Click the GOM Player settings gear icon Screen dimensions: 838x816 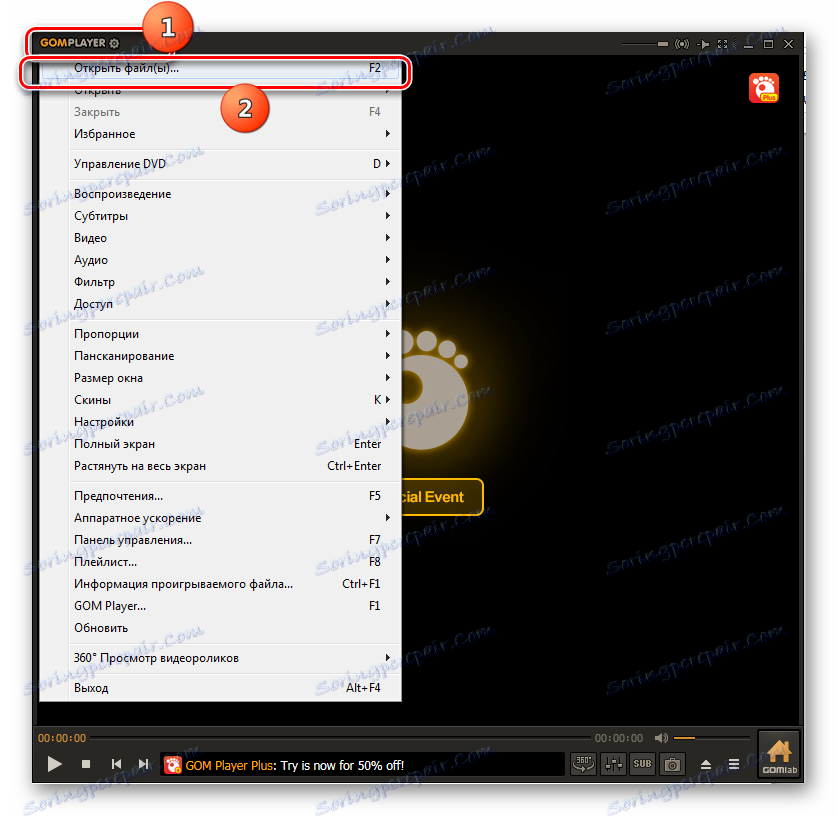point(114,43)
